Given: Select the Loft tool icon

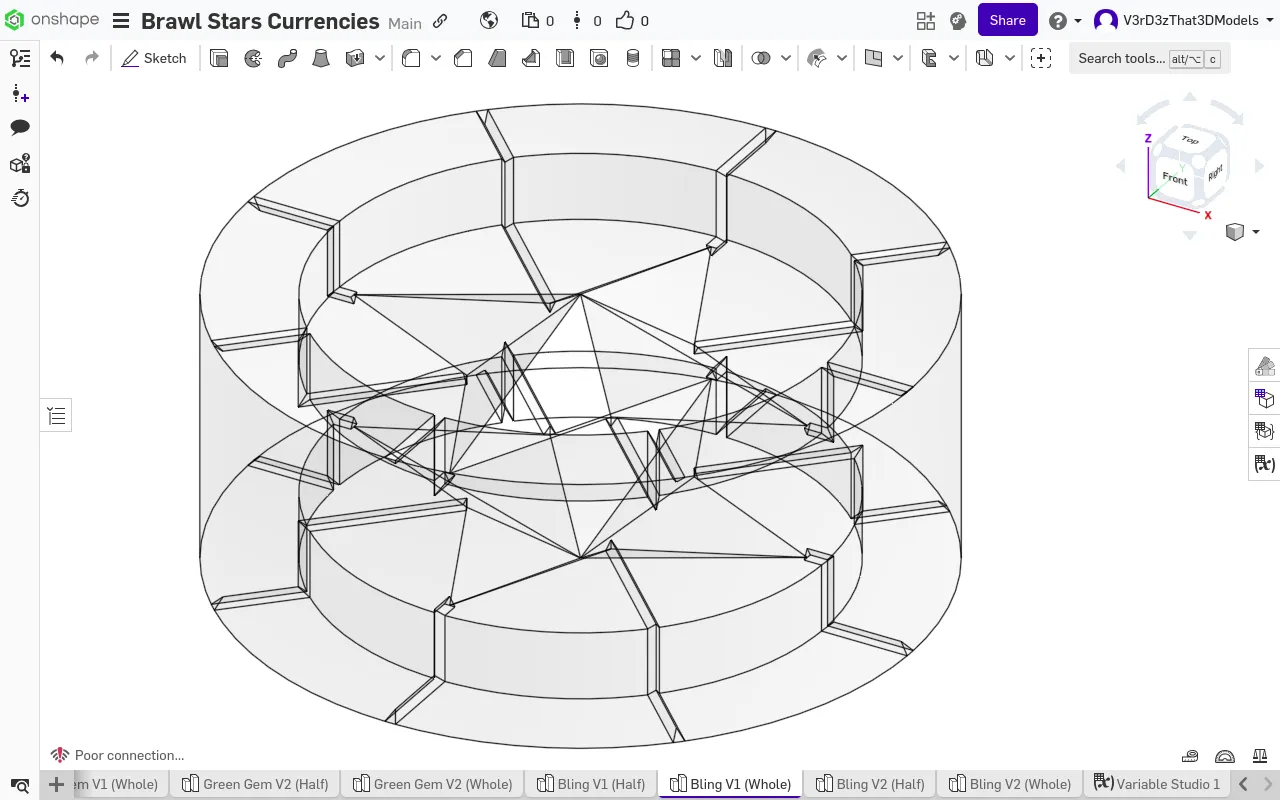Looking at the screenshot, I should (x=321, y=58).
